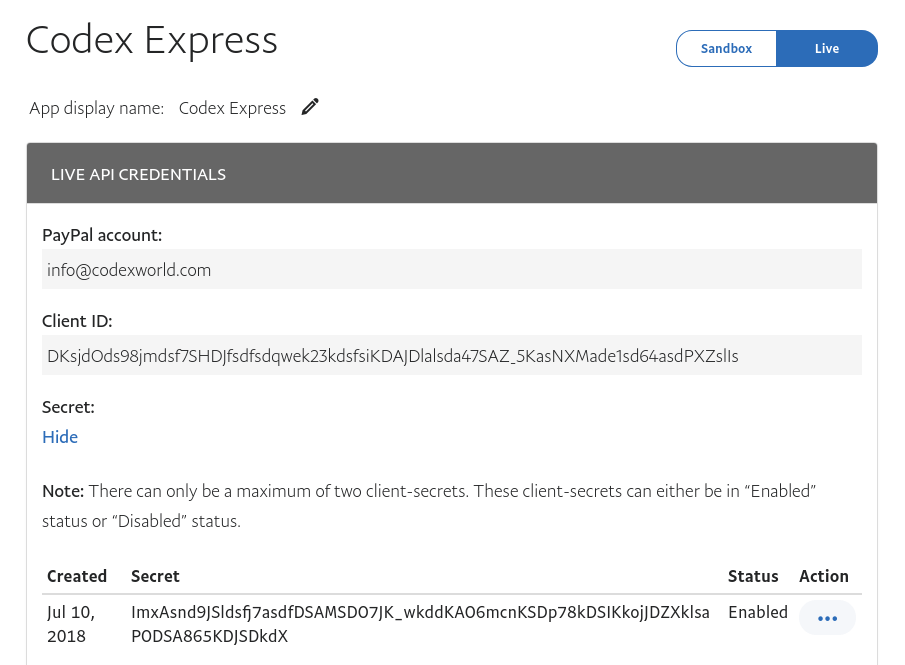905x665 pixels.
Task: Click the Jul 10, 2018 created date
Action: tap(69, 623)
